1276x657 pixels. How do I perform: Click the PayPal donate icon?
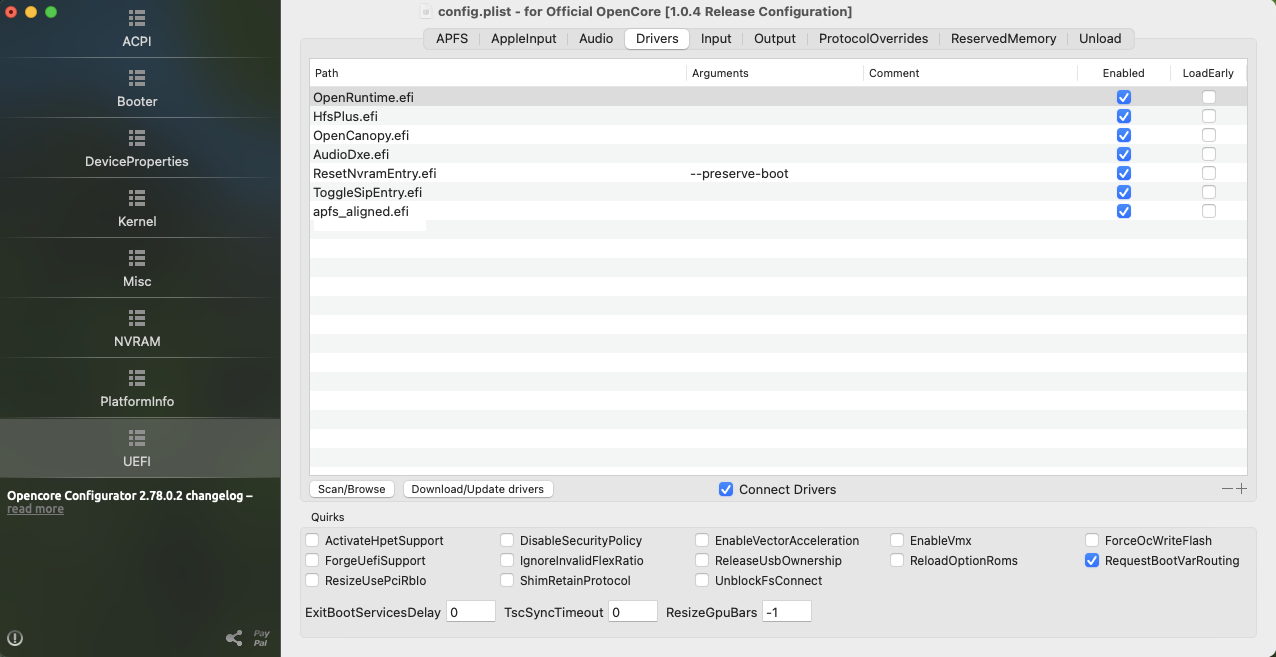point(261,638)
